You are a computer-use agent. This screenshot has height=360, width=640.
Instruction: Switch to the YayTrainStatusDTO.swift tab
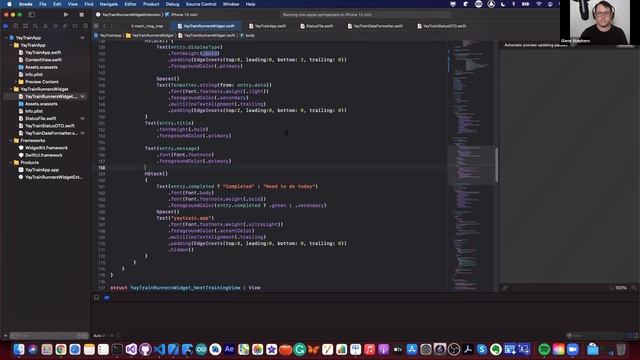(442, 26)
